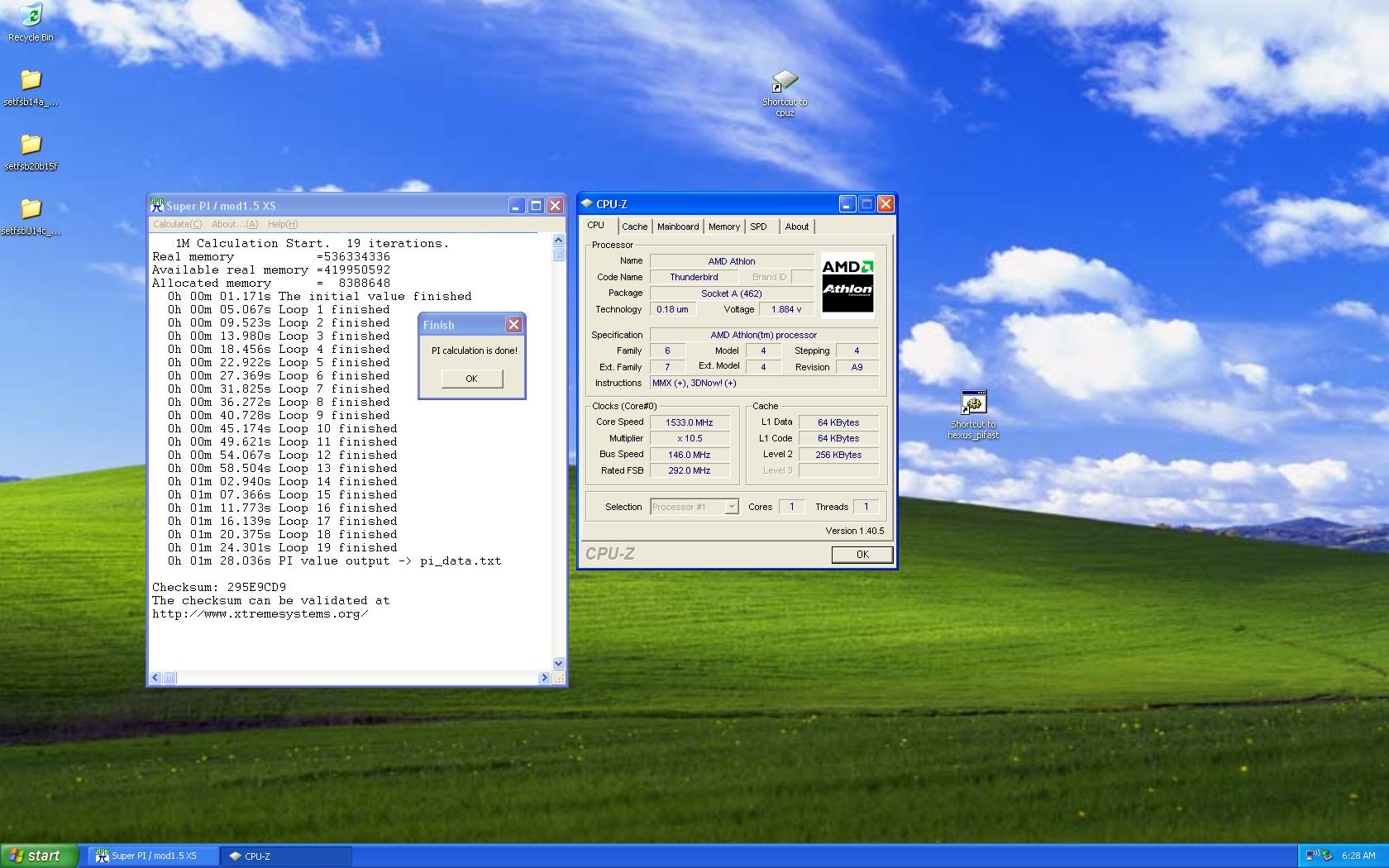Open the Calculate menu in Super PI

177,224
